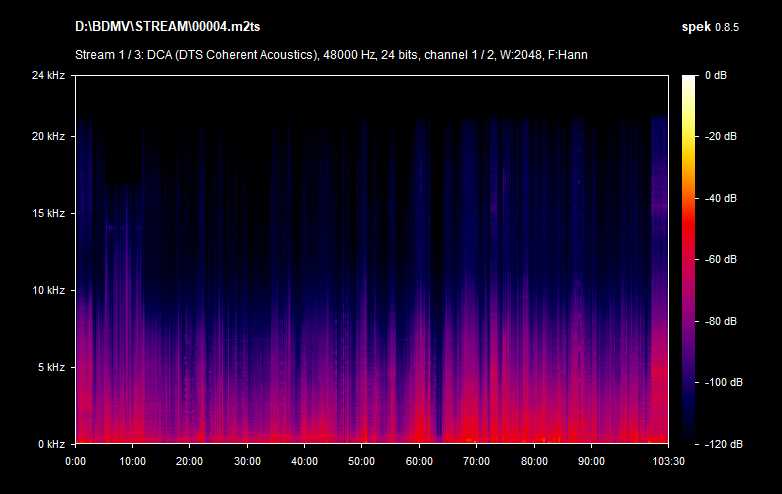The height and width of the screenshot is (494, 782).
Task: Select the -40 dB scale label
Action: [720, 198]
